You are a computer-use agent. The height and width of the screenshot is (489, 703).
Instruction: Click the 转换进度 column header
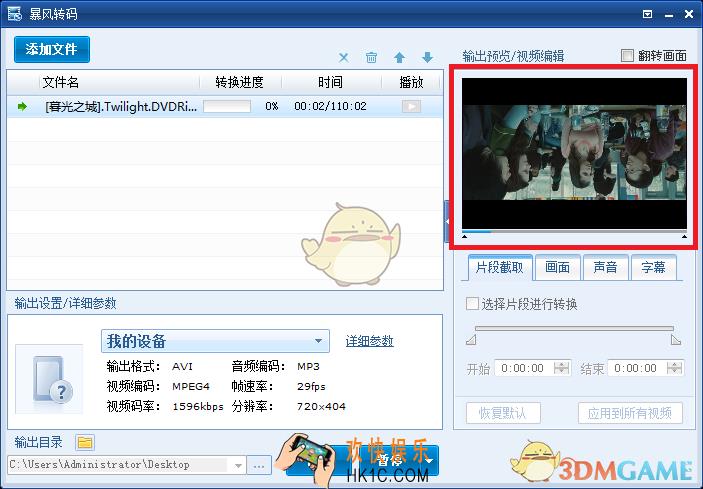coord(239,82)
